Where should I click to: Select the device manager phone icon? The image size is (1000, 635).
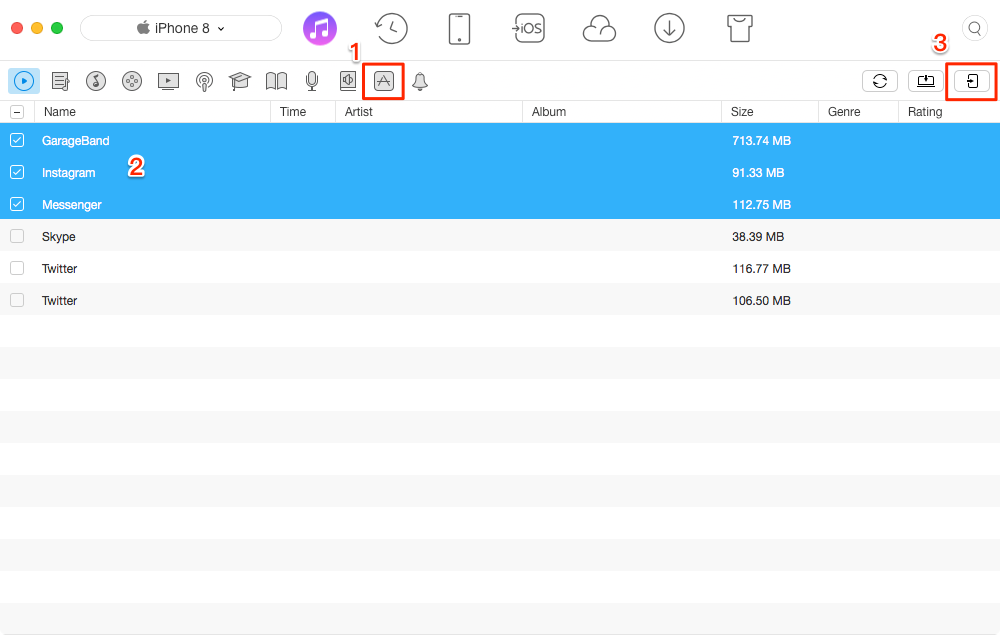(x=459, y=29)
